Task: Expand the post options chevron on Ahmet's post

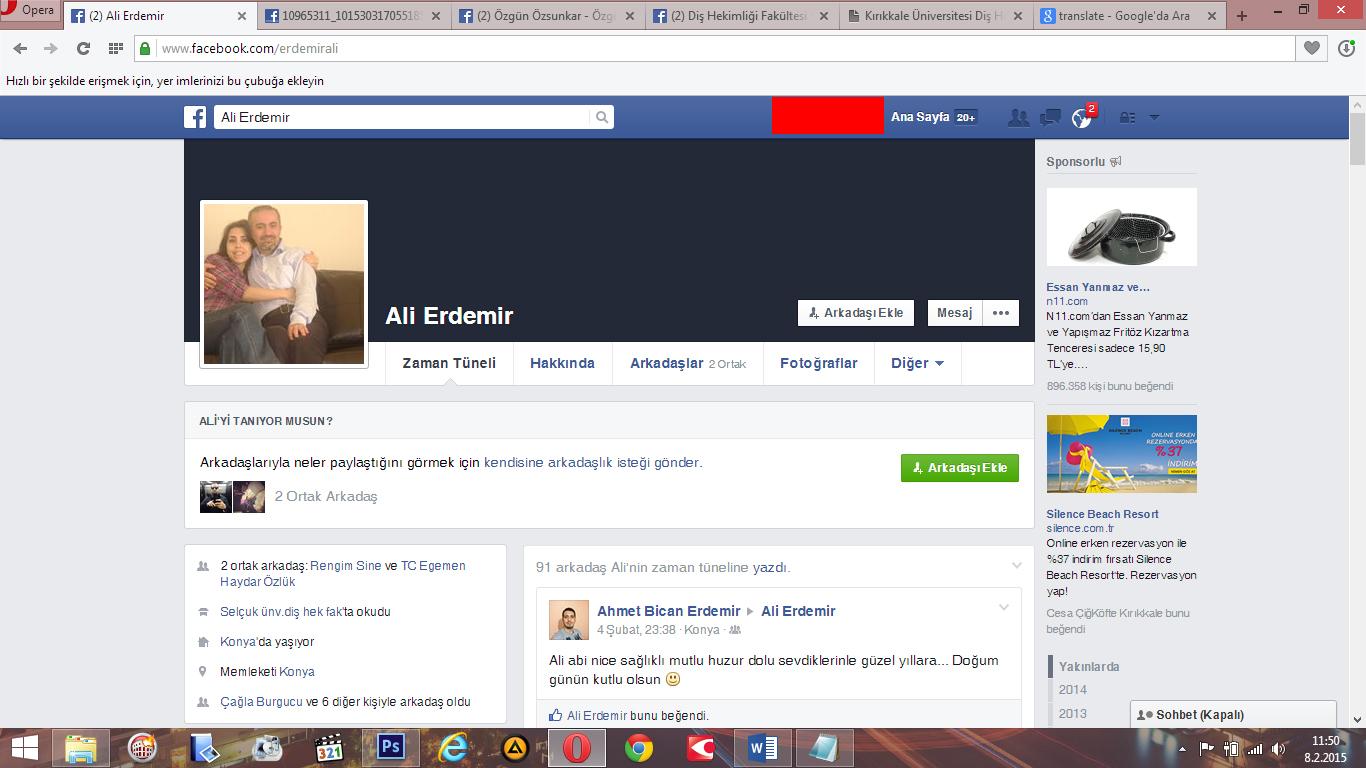Action: point(1005,607)
